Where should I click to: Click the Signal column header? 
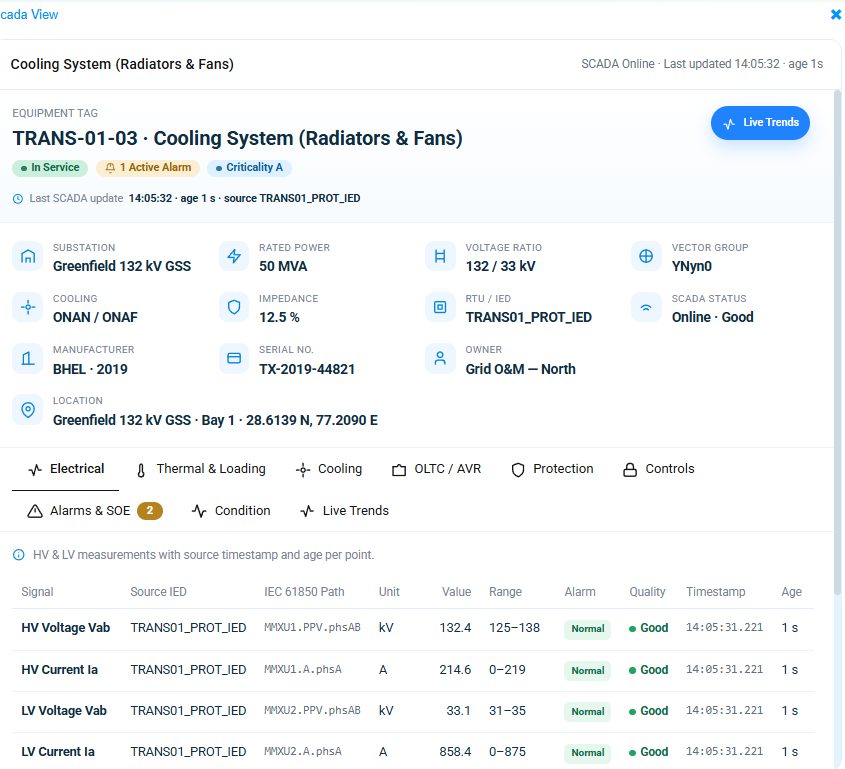(x=37, y=592)
